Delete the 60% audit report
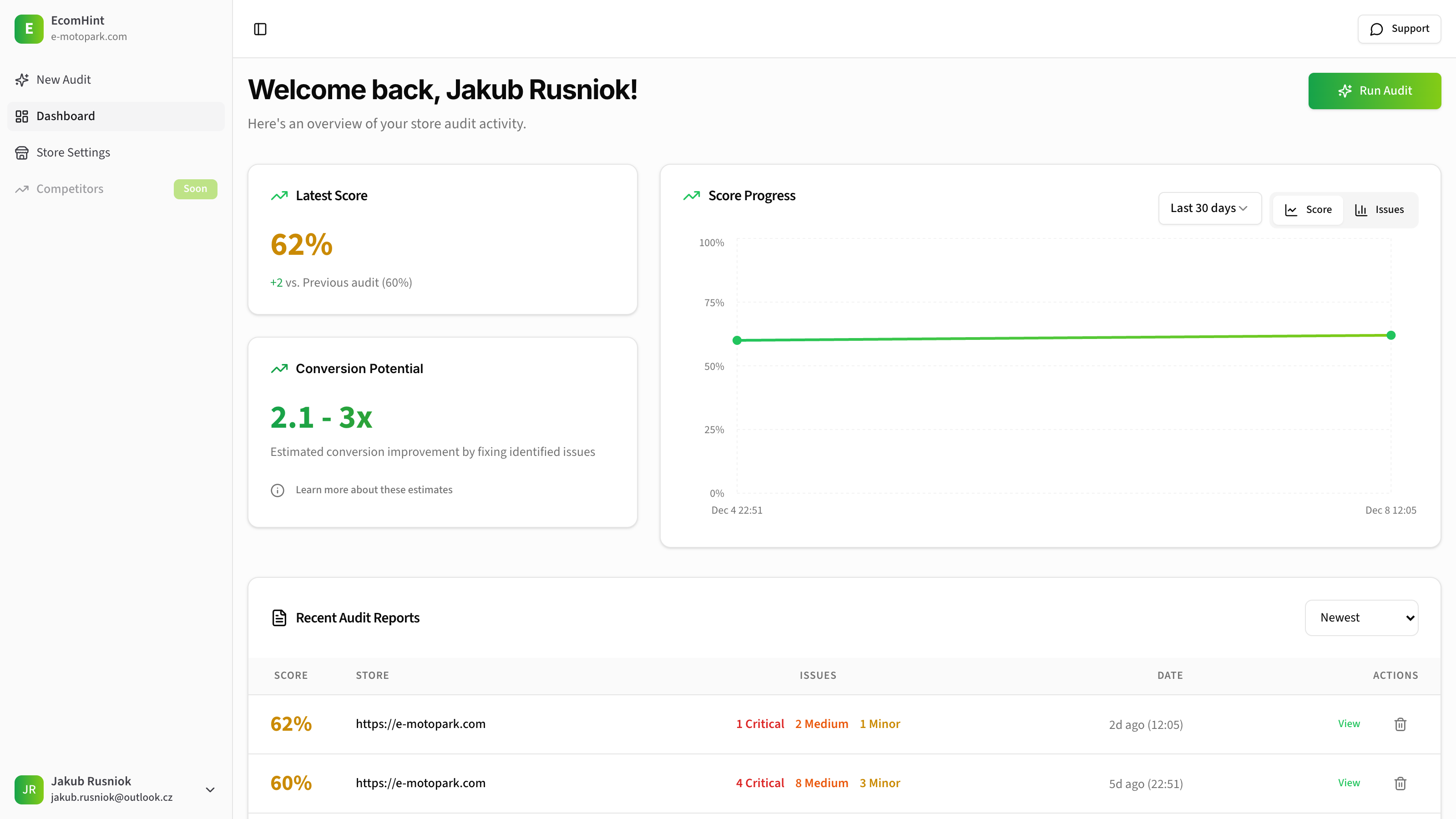Viewport: 1456px width, 819px height. pos(1400,784)
